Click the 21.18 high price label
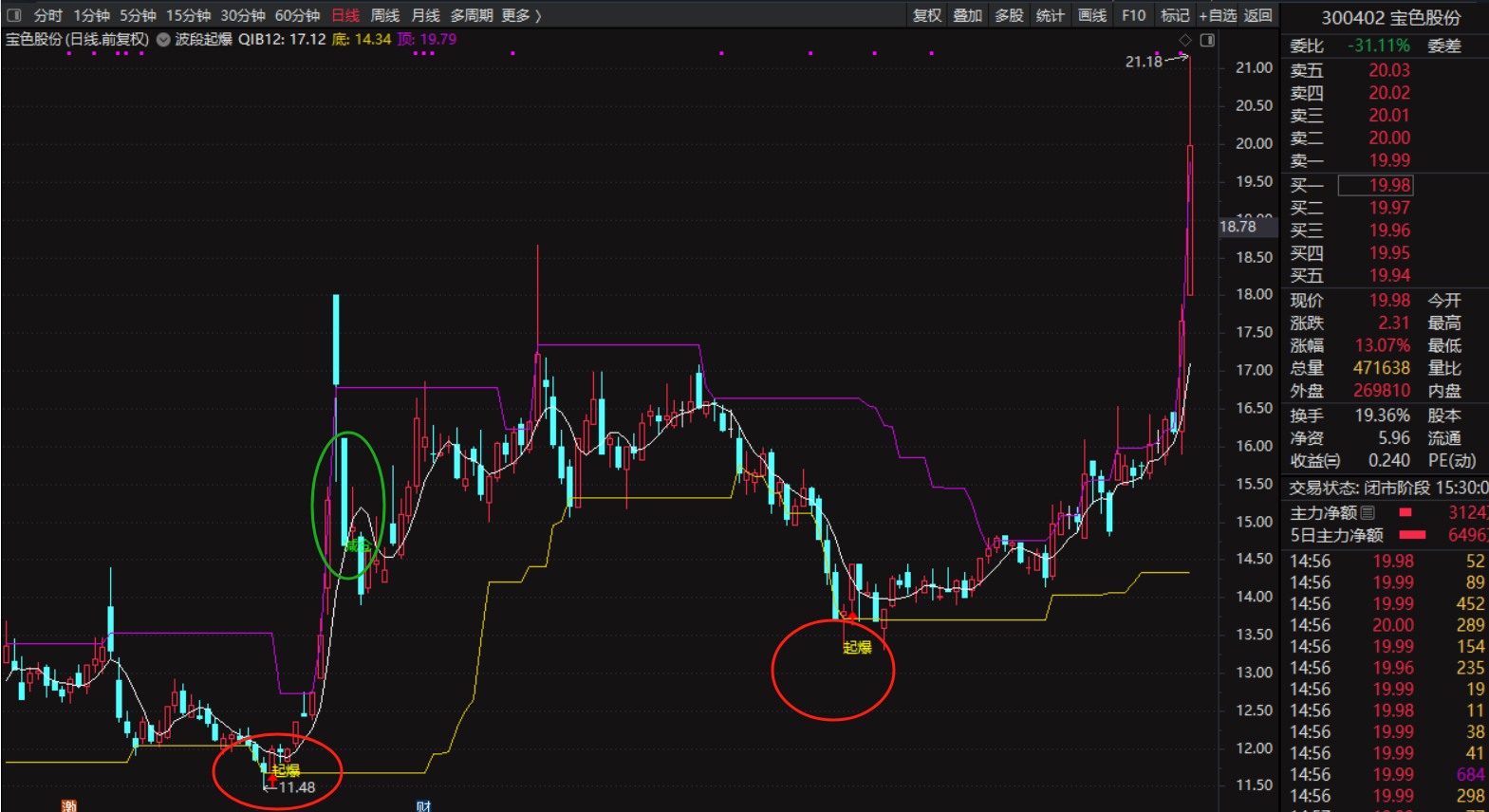Image resolution: width=1489 pixels, height=812 pixels. [1144, 62]
